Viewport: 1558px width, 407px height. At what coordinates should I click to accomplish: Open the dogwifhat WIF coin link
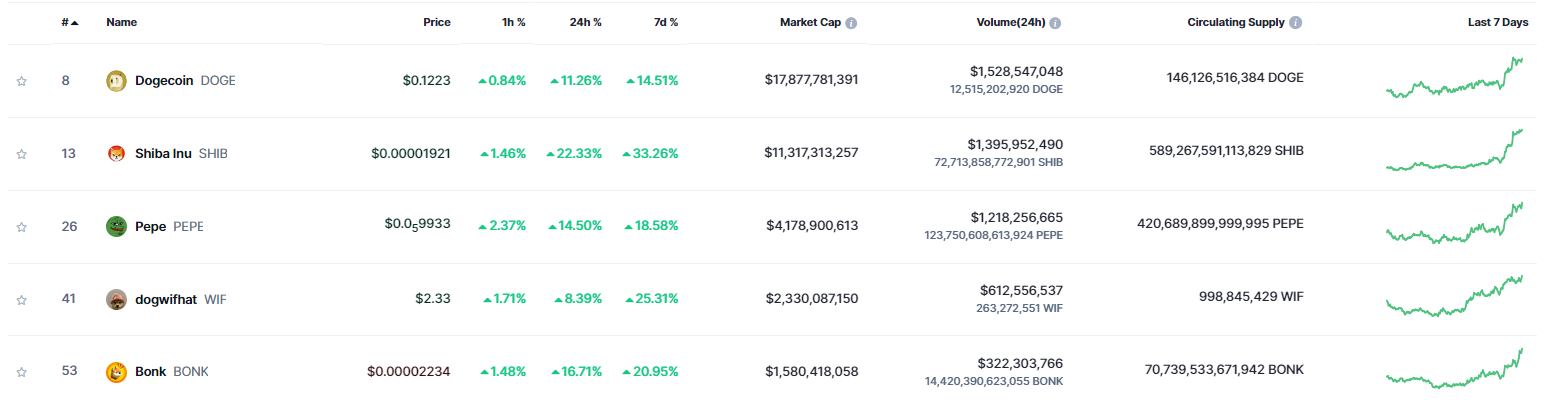pos(166,299)
